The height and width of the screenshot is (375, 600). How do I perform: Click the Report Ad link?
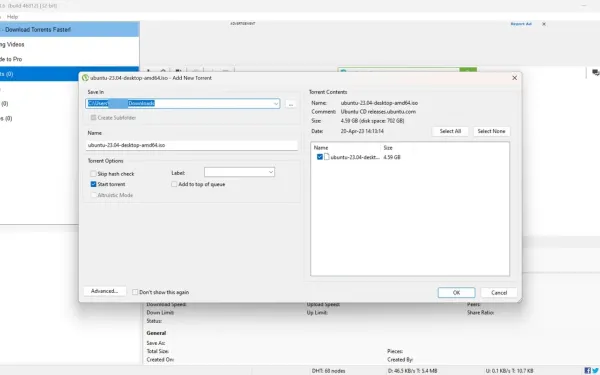(521, 24)
